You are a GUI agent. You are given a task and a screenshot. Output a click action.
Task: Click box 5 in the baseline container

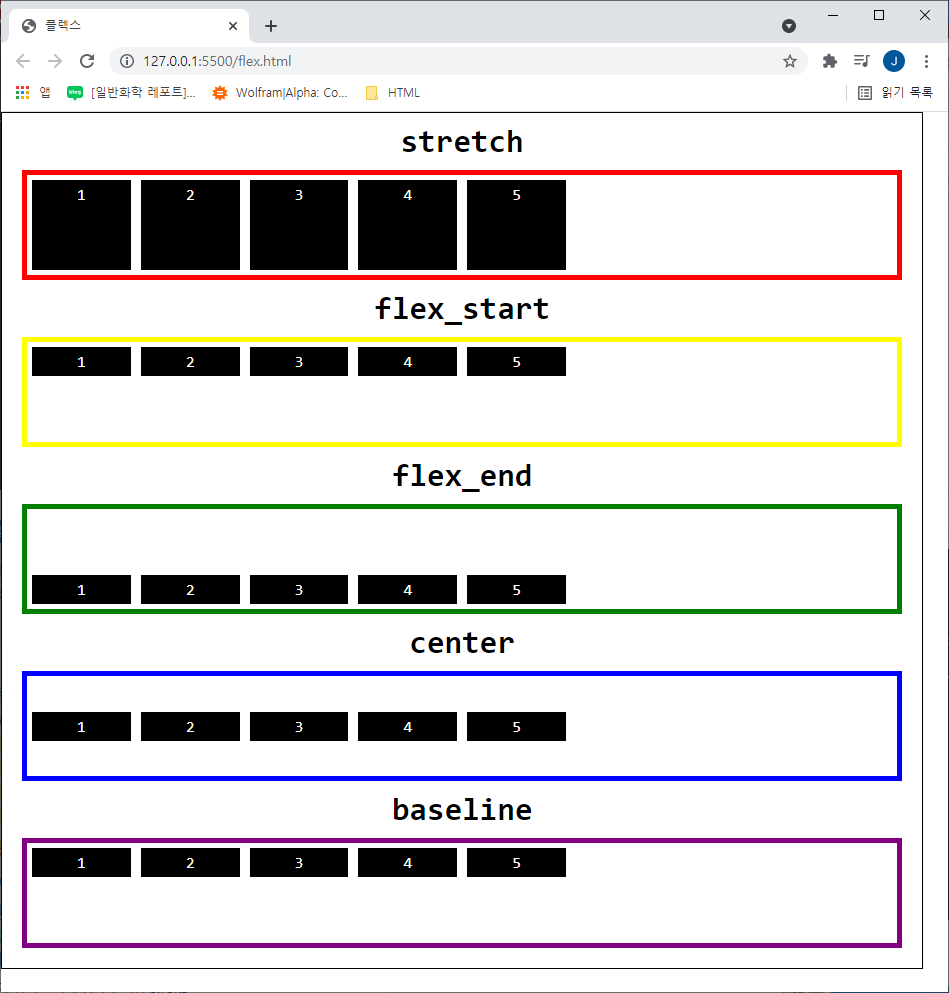[517, 863]
